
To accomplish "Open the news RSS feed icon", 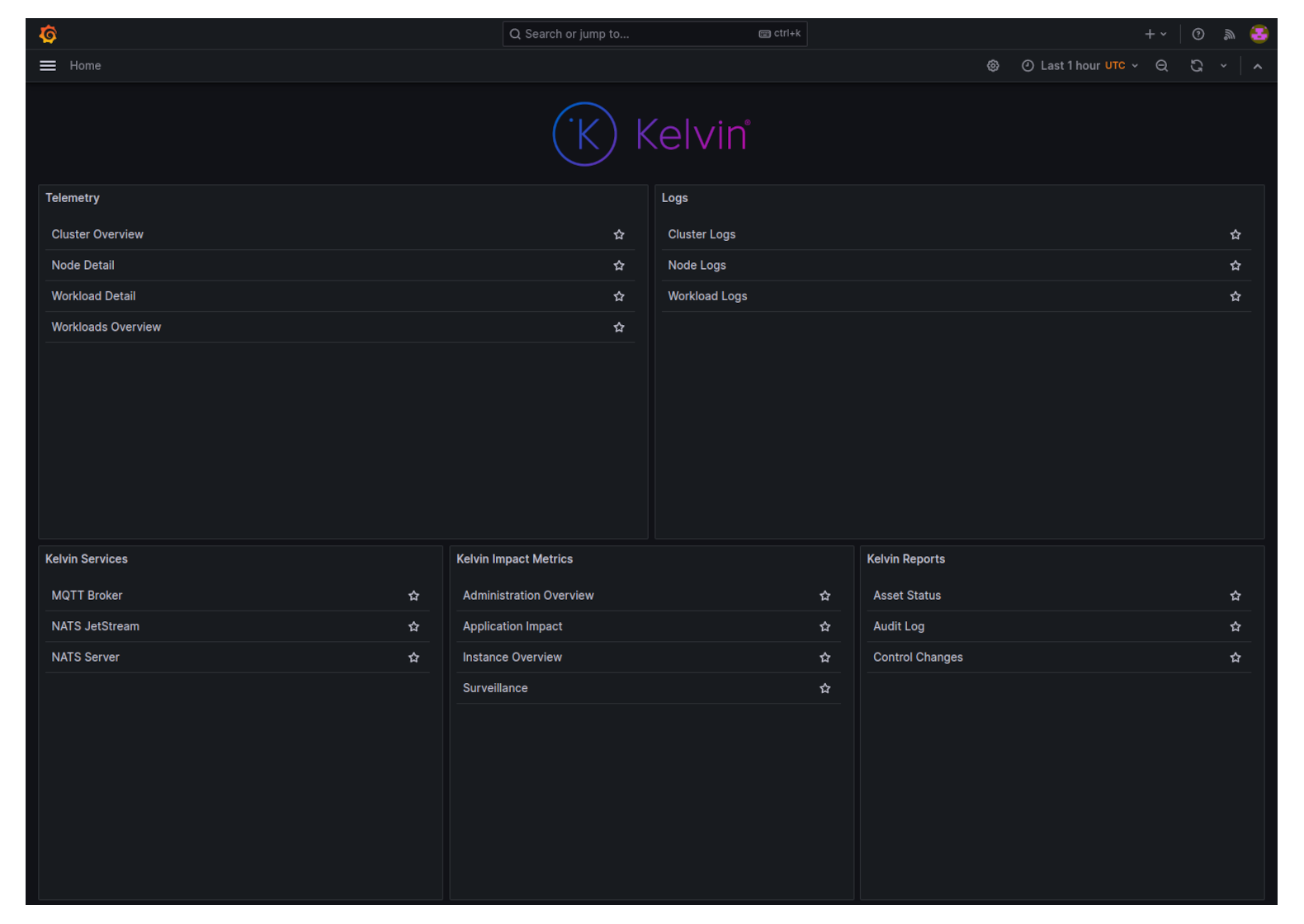I will point(1229,34).
